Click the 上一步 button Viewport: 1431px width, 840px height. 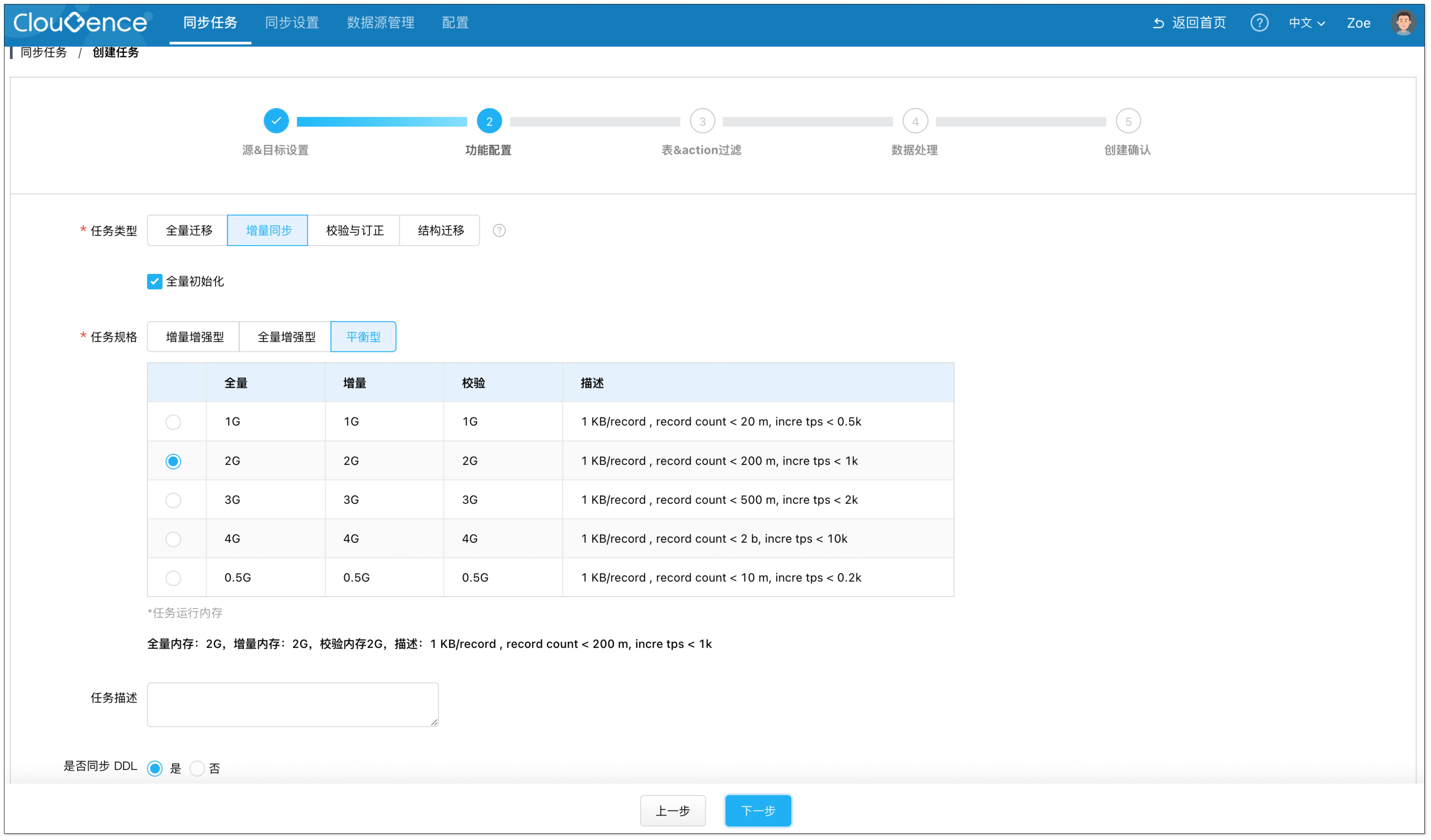tap(672, 810)
